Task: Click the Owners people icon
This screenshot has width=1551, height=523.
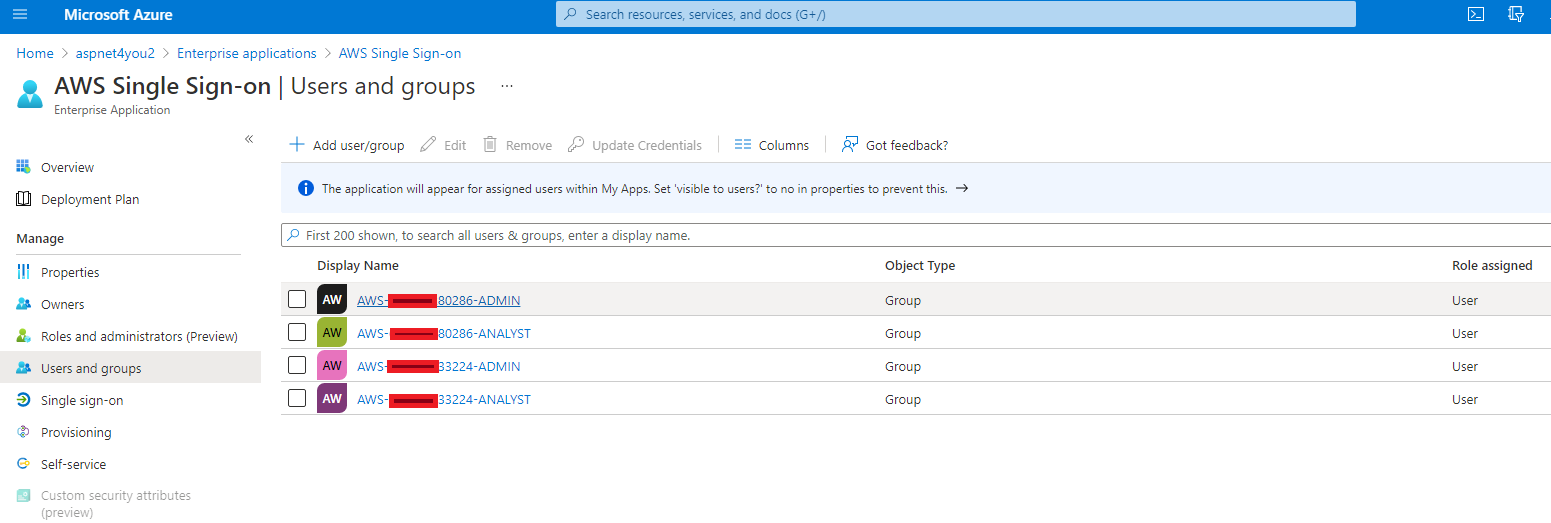Action: (24, 304)
